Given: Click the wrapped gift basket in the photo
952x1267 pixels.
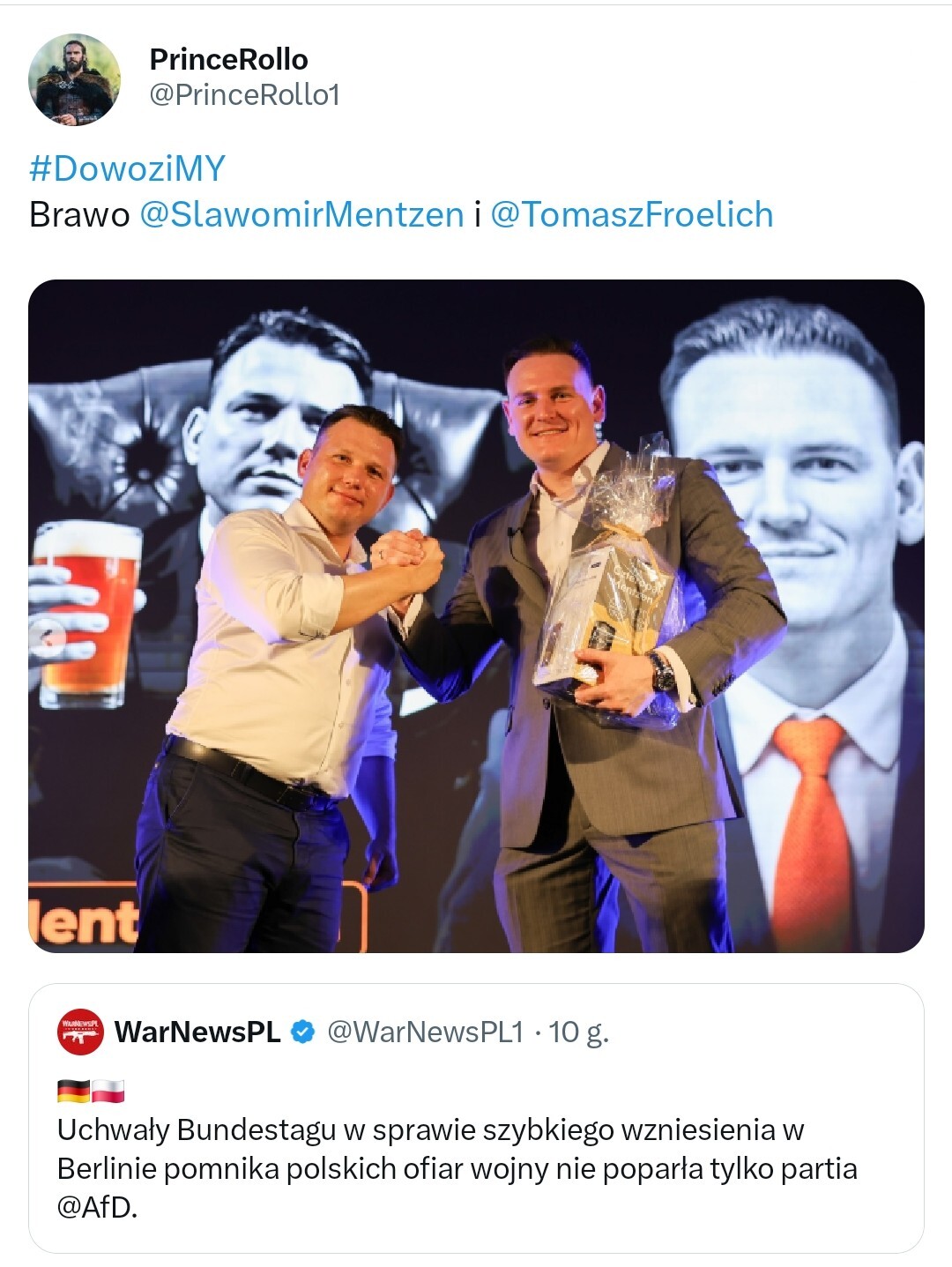Looking at the screenshot, I should click(x=608, y=586).
